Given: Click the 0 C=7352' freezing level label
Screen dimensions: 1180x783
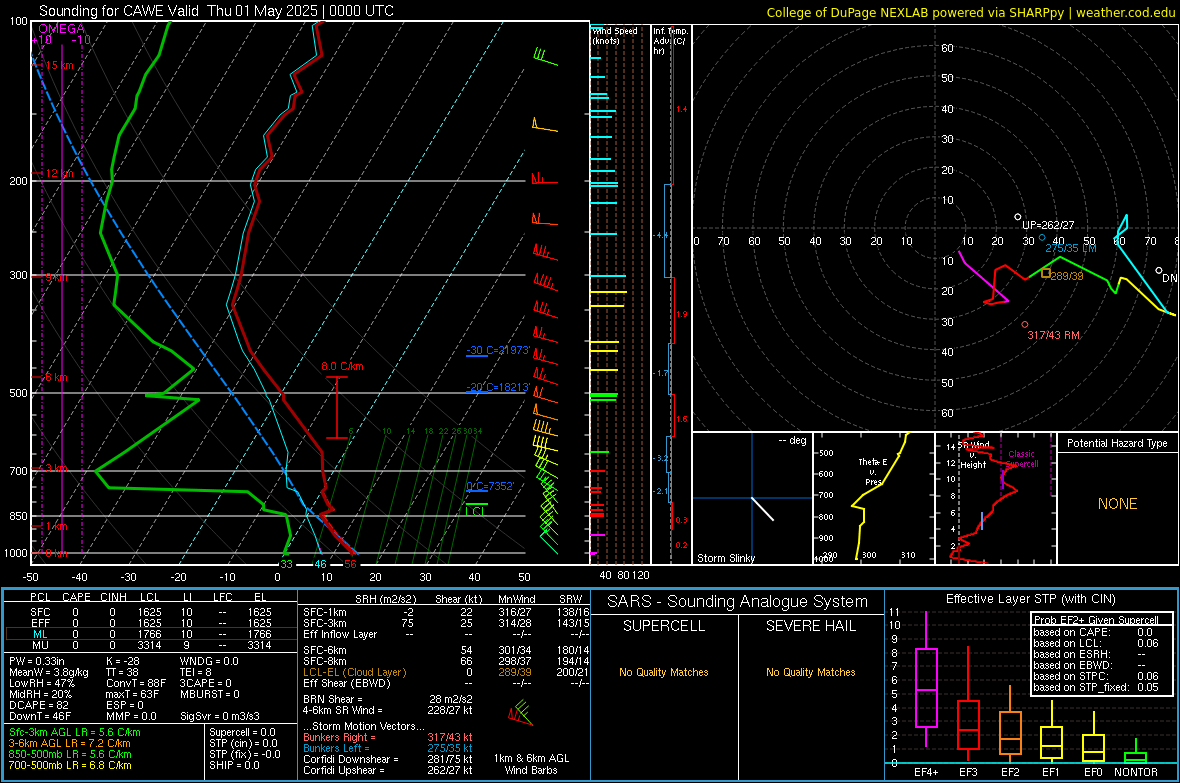Looking at the screenshot, I should [490, 486].
